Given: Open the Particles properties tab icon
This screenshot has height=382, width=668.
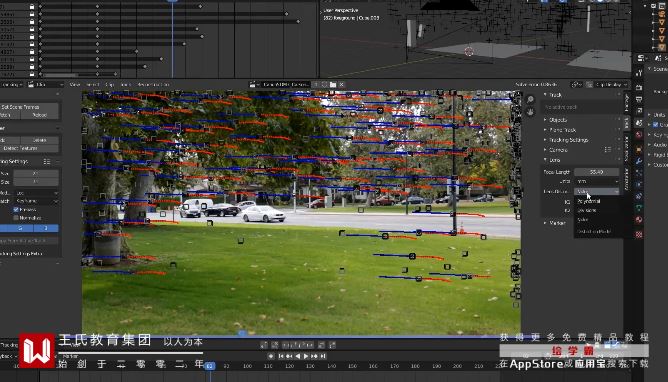Looking at the screenshot, I should click(639, 173).
